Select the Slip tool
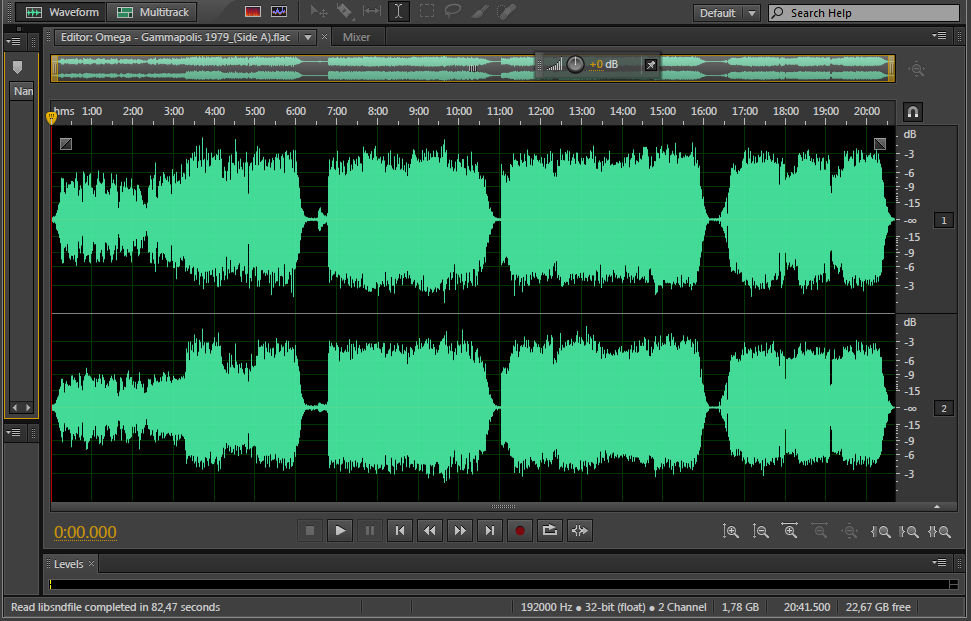The height and width of the screenshot is (621, 971). tap(372, 12)
